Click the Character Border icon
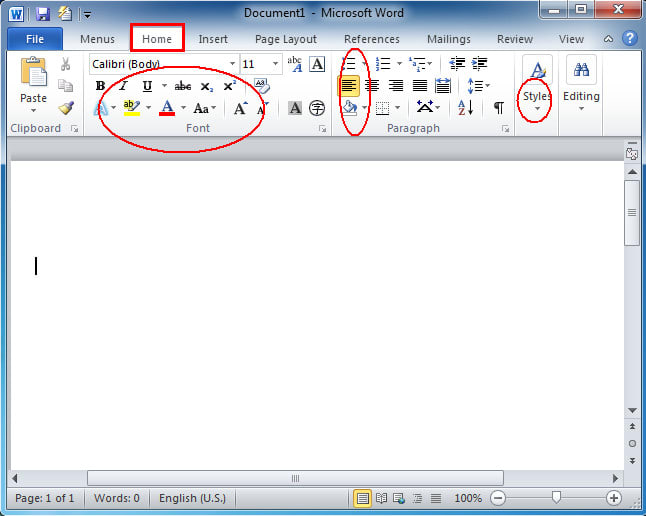Screen dimensions: 646x516 point(317,64)
